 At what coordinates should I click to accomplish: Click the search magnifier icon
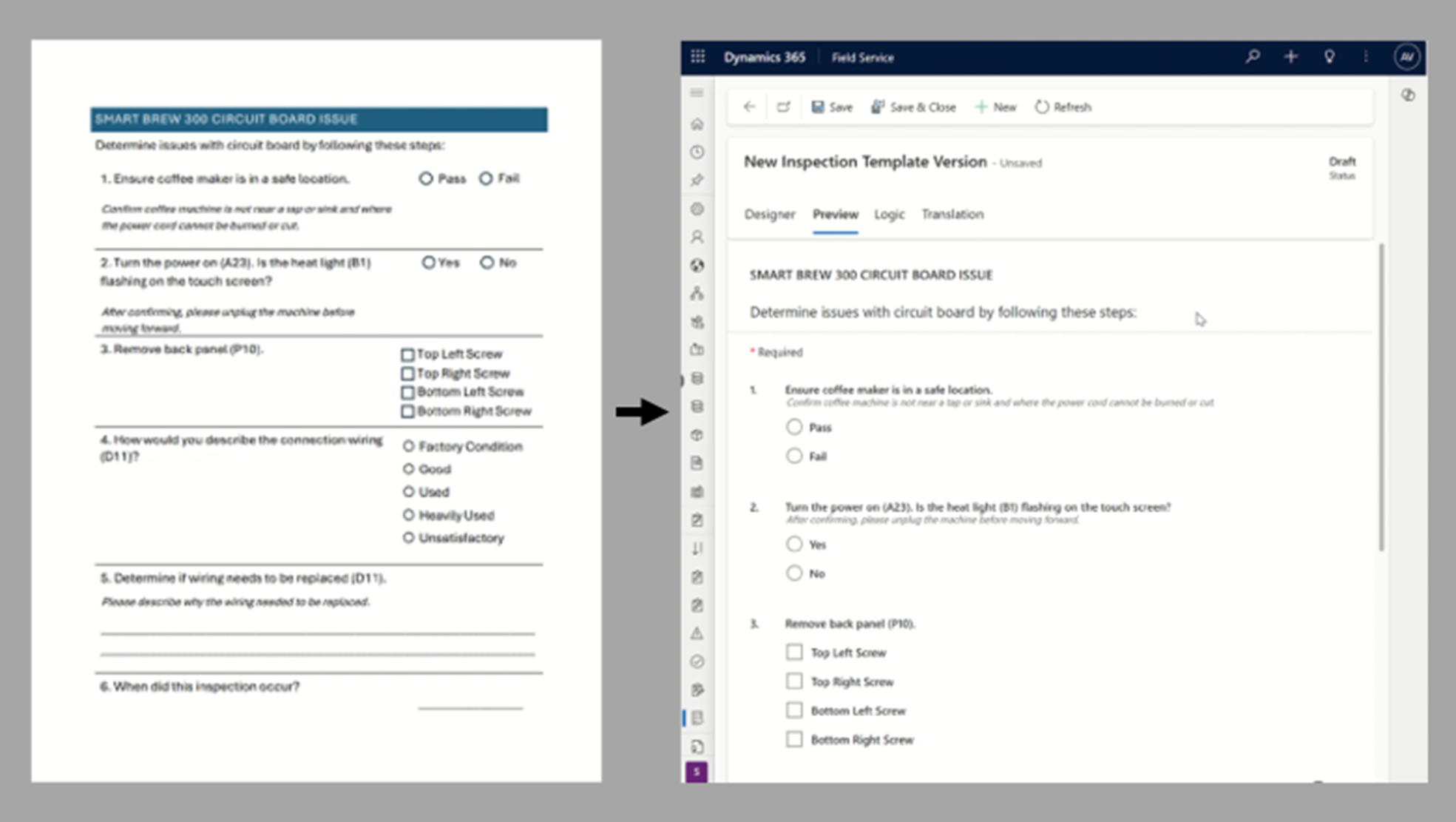(x=1252, y=57)
